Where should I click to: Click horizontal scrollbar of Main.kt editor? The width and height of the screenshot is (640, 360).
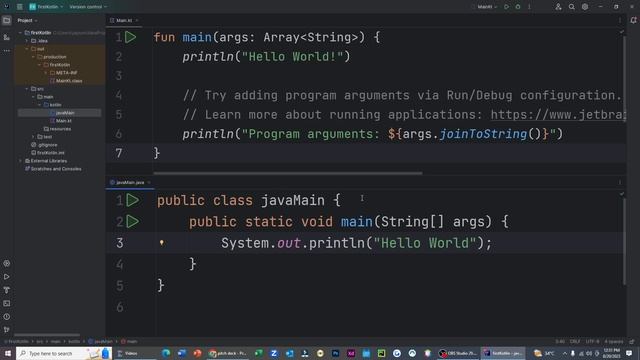point(288,173)
